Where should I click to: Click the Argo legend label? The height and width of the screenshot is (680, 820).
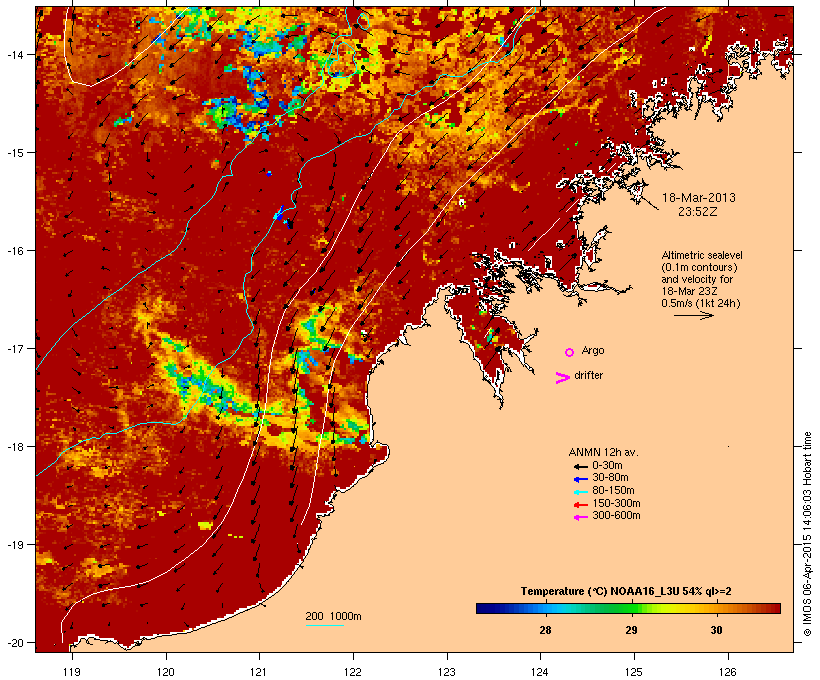coord(593,350)
